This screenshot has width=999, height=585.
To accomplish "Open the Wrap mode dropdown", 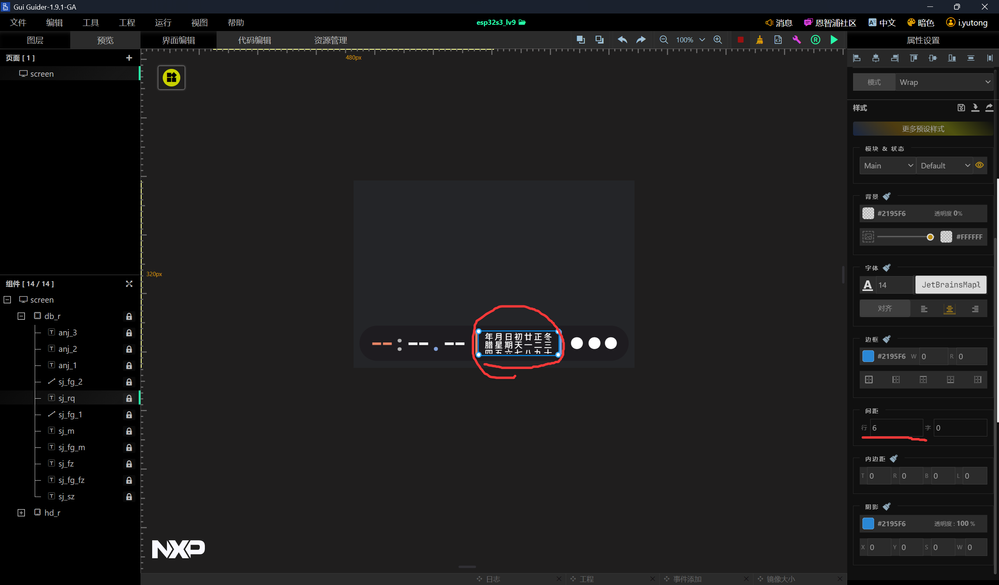I will [x=944, y=82].
